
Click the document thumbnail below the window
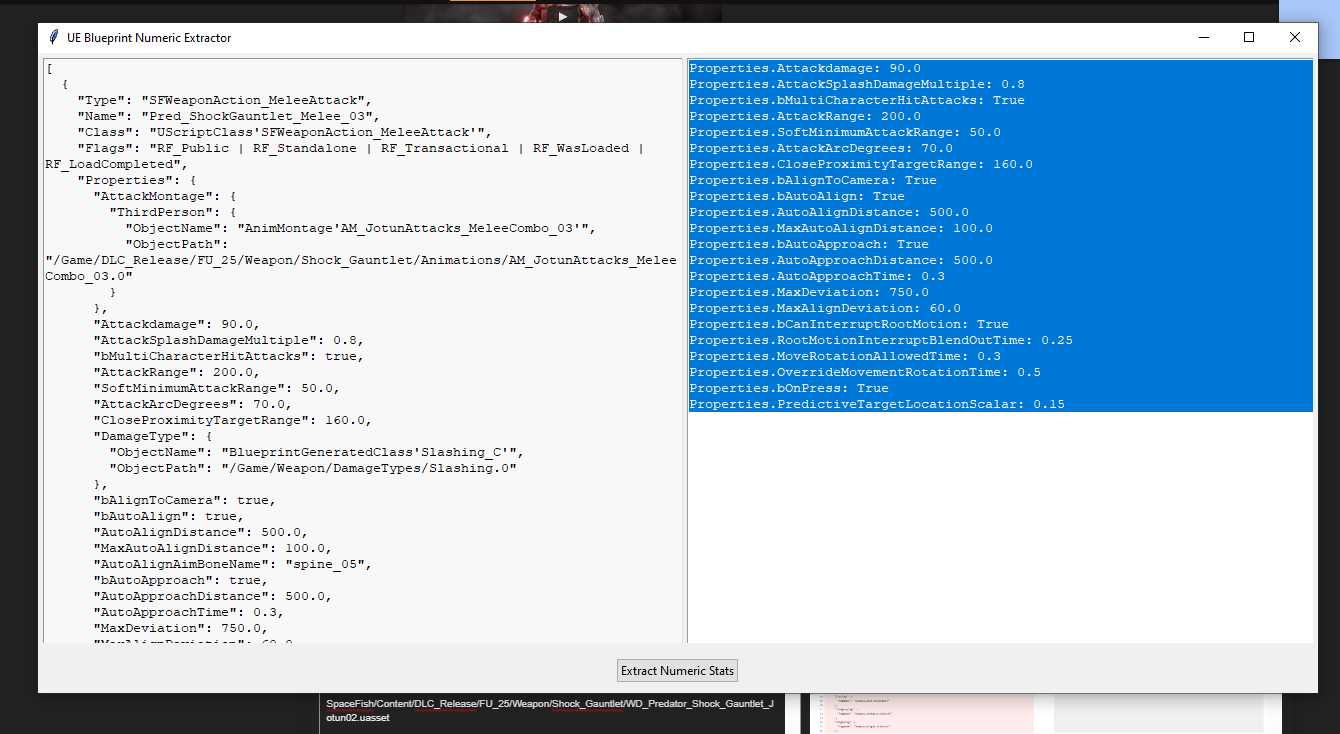921,713
